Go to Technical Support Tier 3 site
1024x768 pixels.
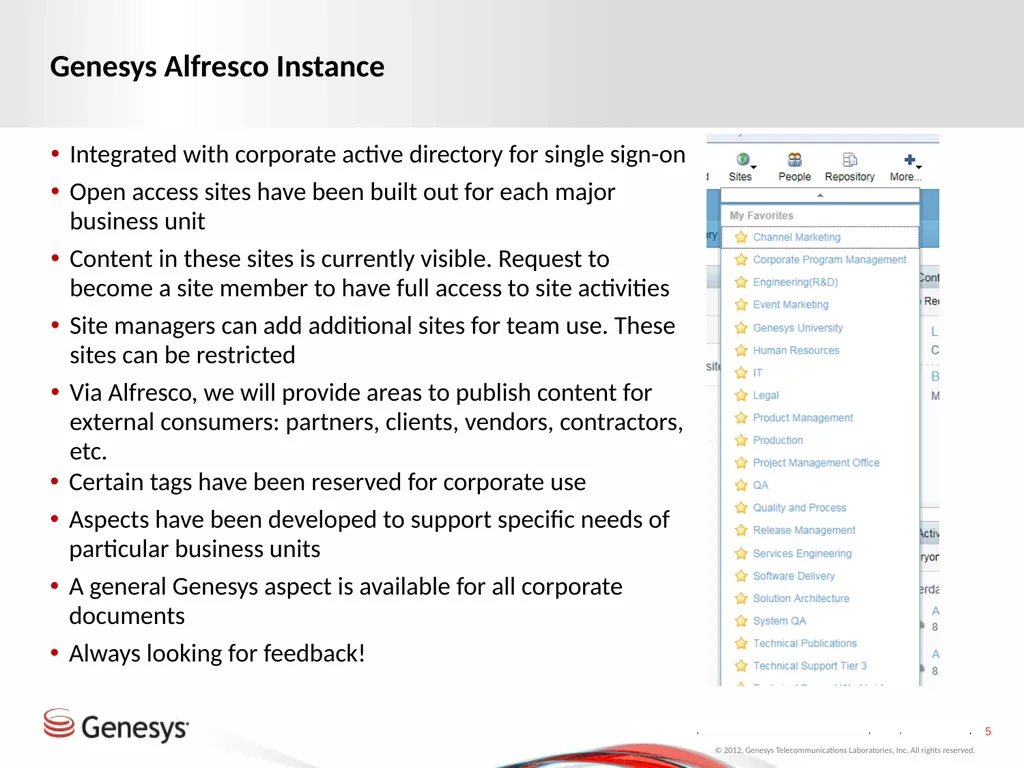[810, 665]
